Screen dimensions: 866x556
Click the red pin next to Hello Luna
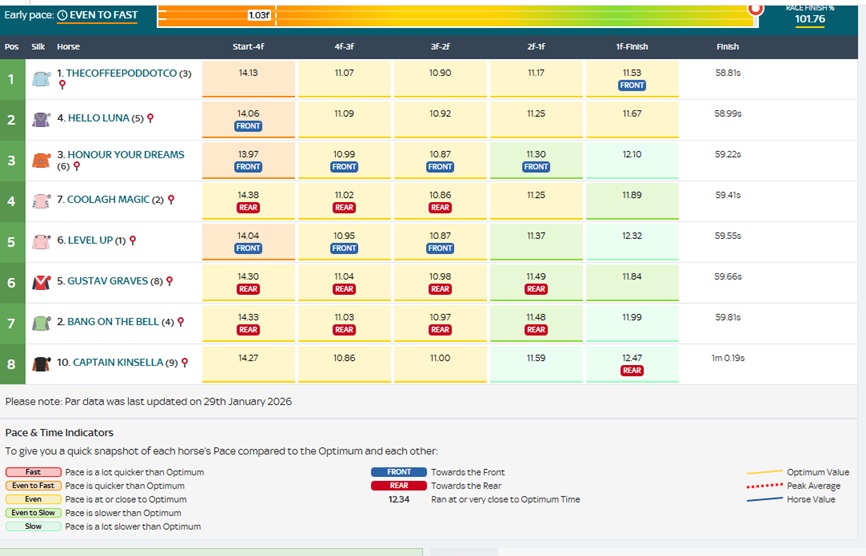click(150, 118)
